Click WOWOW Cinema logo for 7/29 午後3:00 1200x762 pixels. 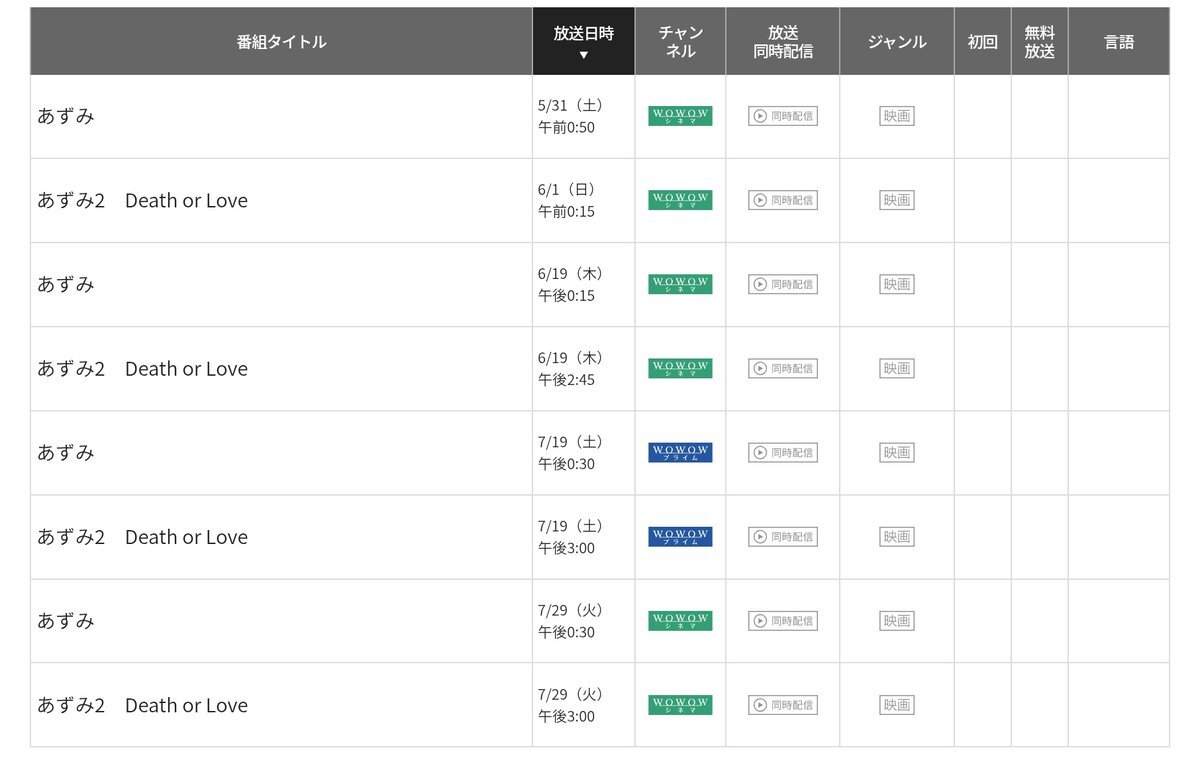[680, 705]
